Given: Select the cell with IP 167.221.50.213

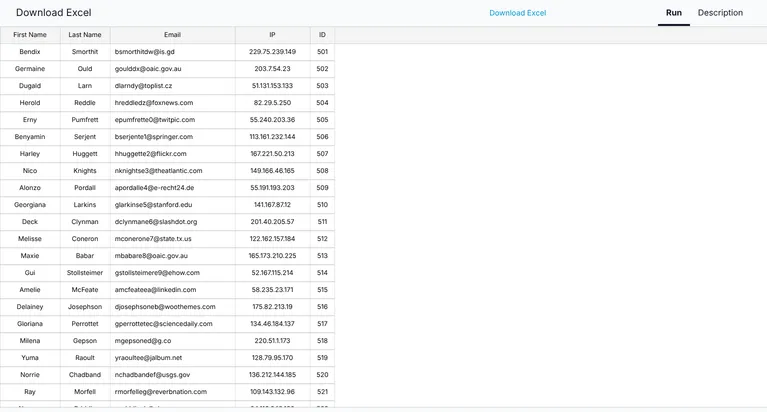Looking at the screenshot, I should click(x=272, y=154).
